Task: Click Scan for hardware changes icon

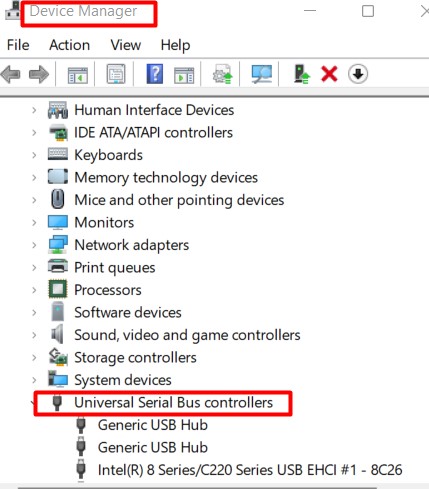Action: [262, 74]
